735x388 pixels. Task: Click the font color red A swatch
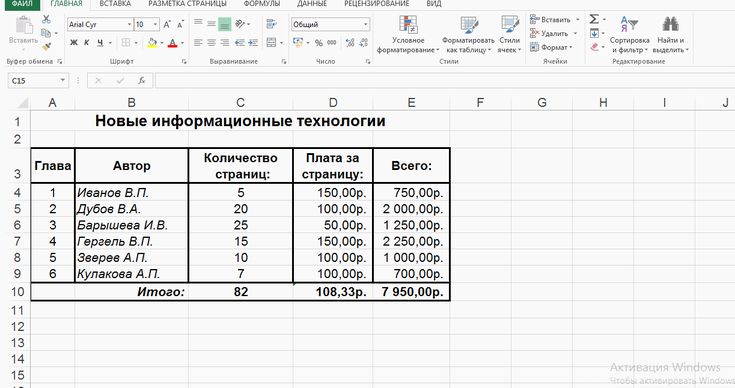point(172,43)
